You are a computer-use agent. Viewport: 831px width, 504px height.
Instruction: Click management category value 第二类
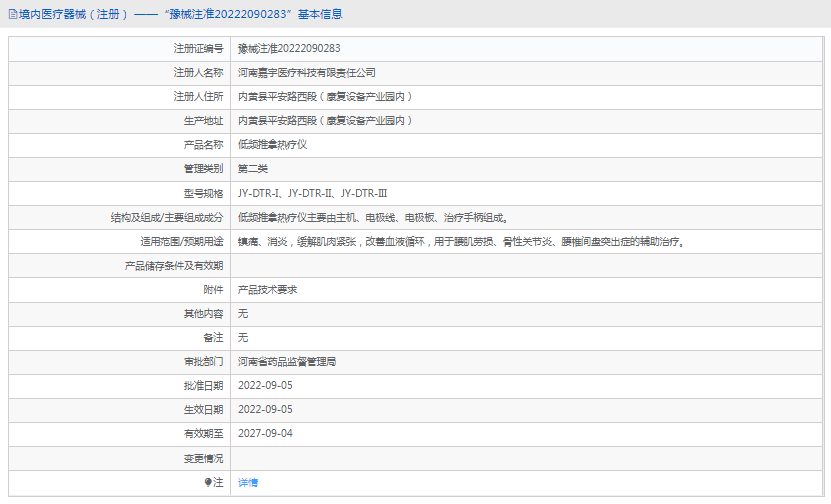click(253, 169)
